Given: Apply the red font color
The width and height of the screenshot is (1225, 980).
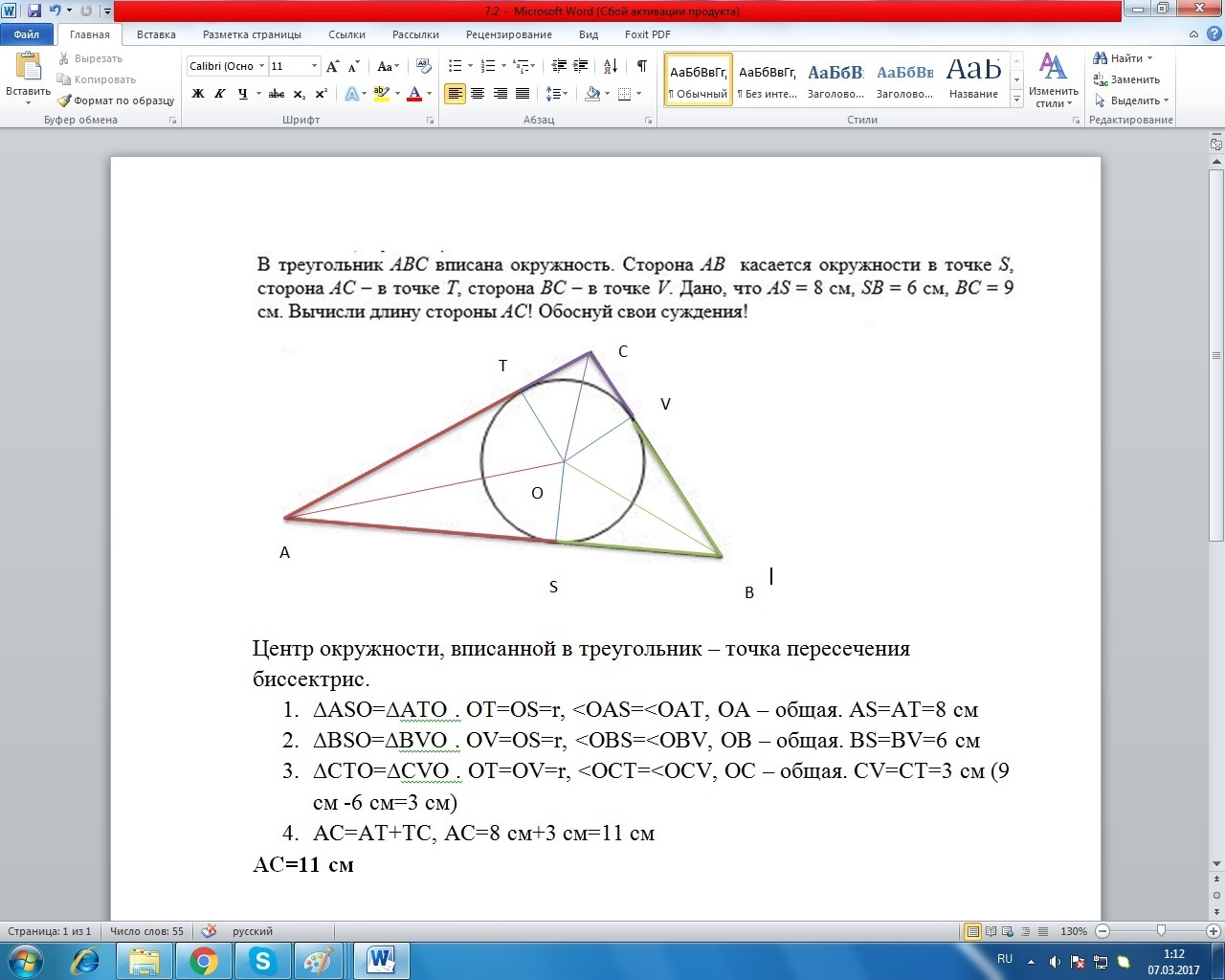Looking at the screenshot, I should 414,94.
